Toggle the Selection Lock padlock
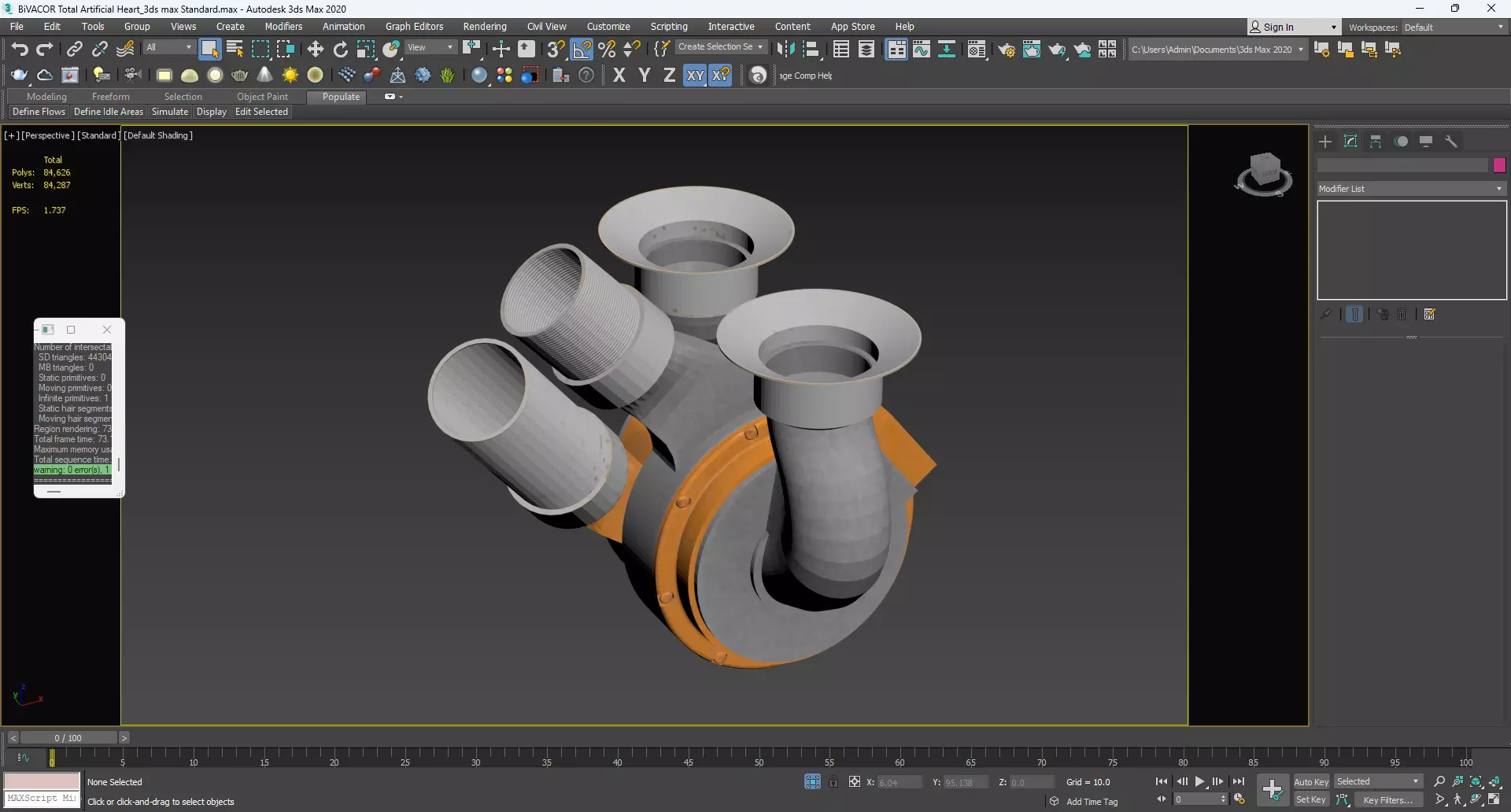The height and width of the screenshot is (812, 1511). coord(833,781)
